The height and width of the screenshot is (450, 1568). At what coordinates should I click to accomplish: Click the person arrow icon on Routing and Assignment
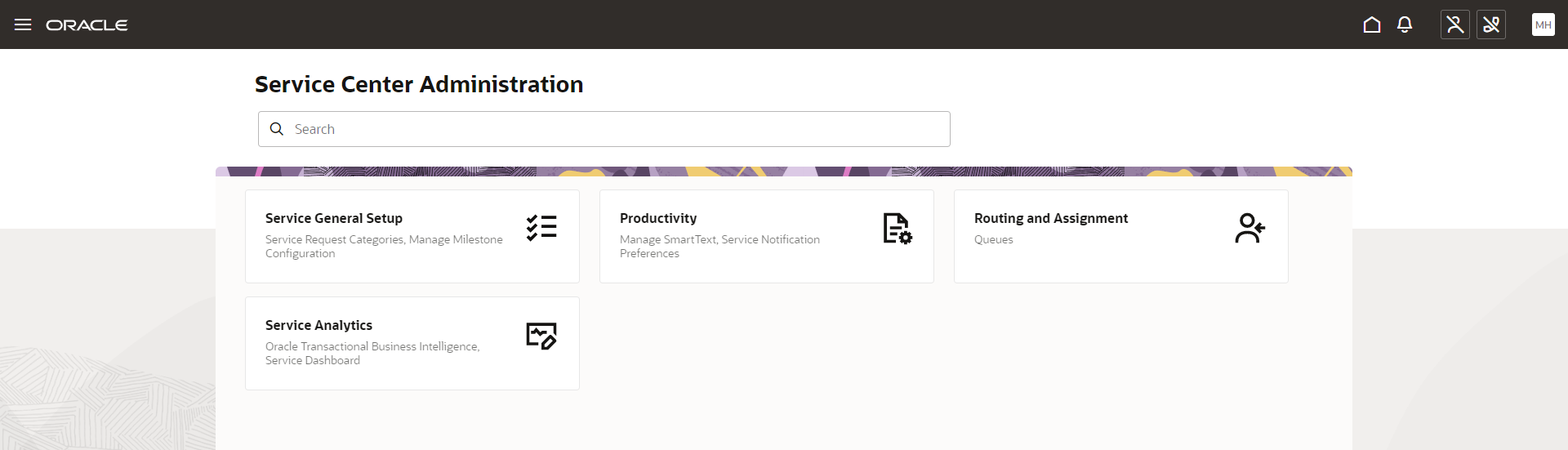point(1249,229)
